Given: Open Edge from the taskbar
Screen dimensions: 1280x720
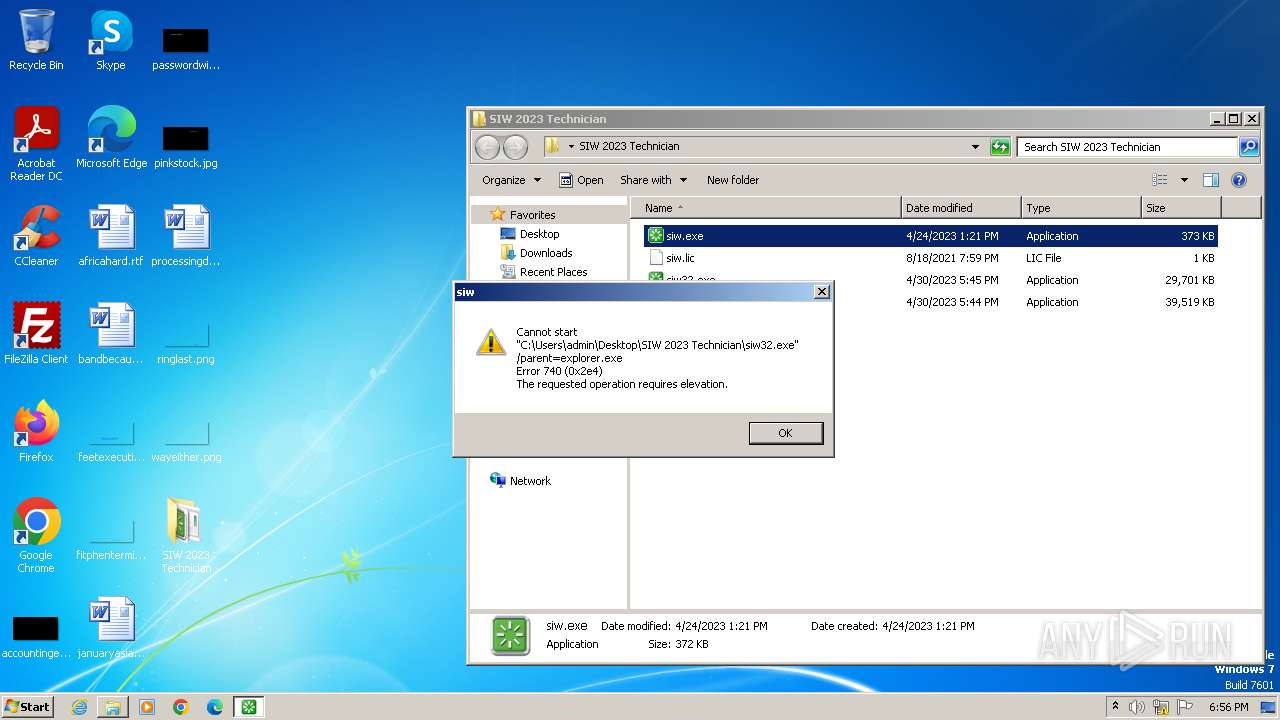Looking at the screenshot, I should (215, 707).
